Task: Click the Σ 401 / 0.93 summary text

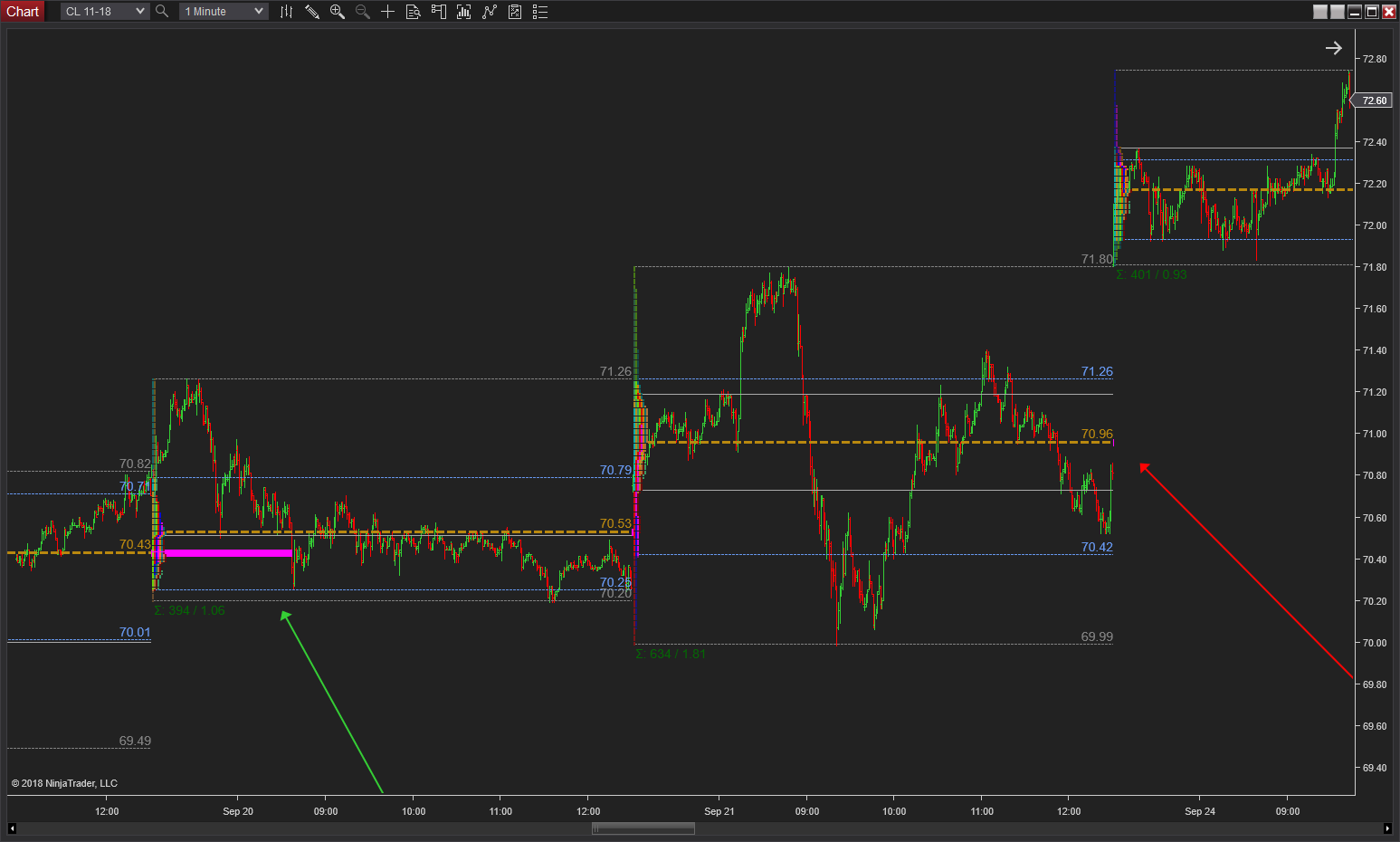Action: 1151,274
